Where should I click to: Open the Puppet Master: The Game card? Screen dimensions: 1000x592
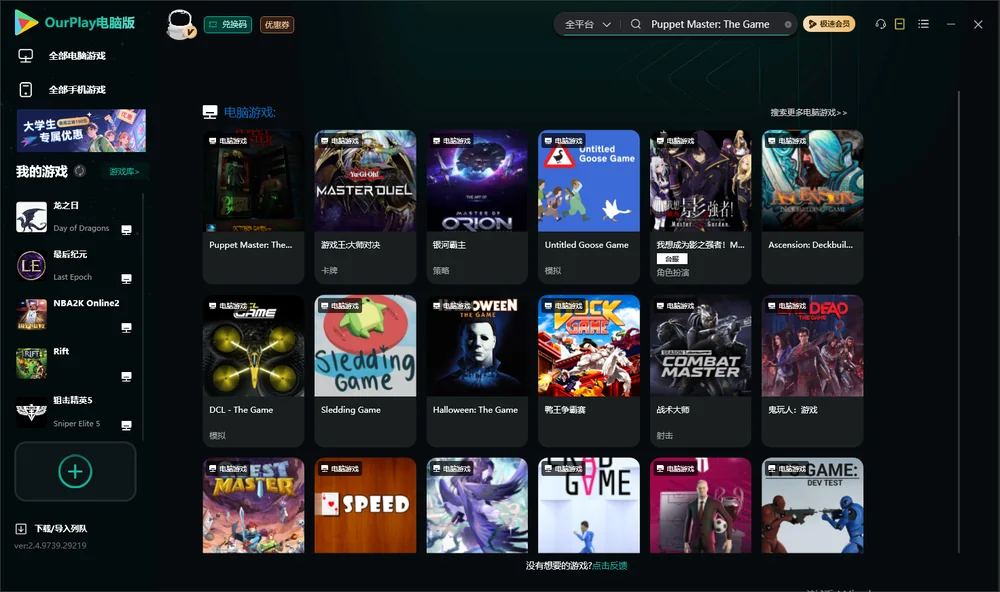pos(253,207)
